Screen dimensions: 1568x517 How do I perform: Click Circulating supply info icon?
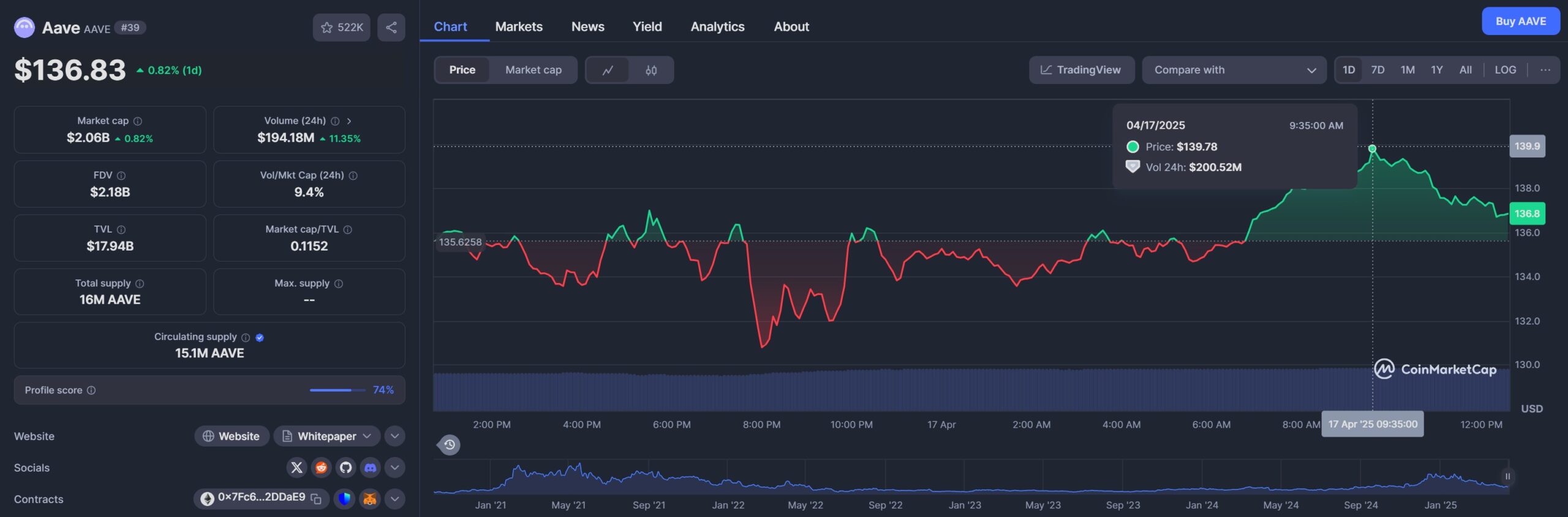click(x=246, y=338)
